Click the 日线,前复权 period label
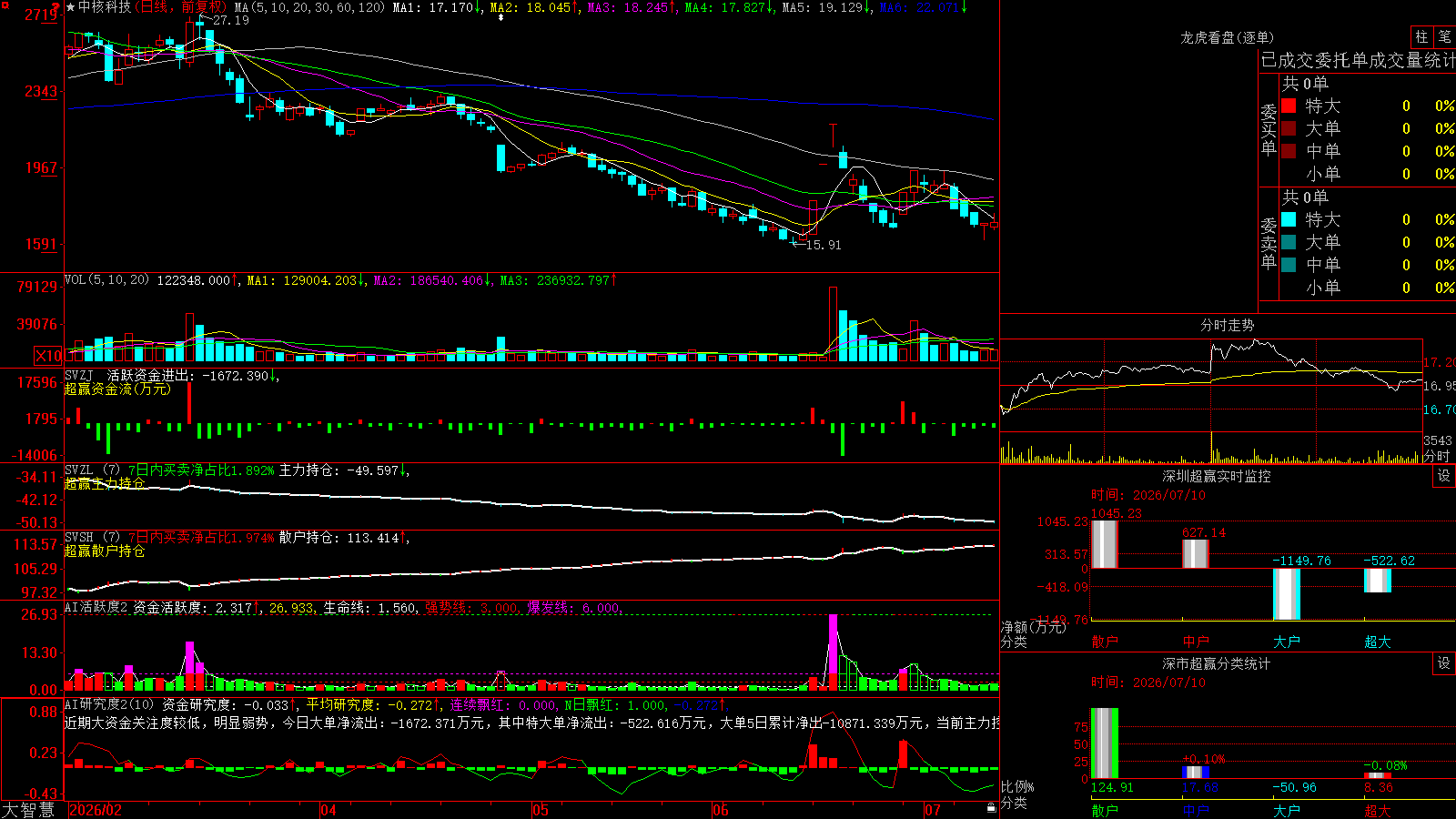Viewport: 1456px width, 819px height. click(180, 7)
